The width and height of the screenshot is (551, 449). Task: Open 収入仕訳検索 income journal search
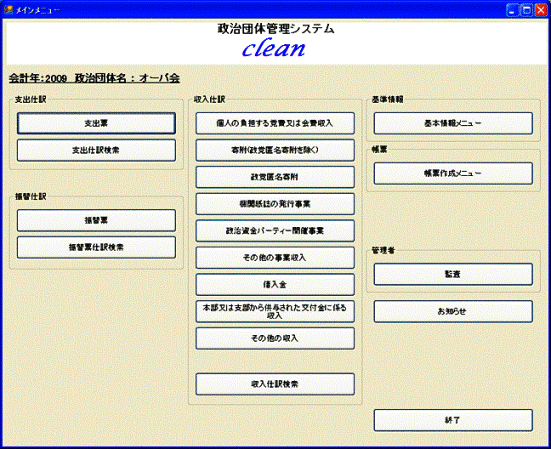[x=275, y=384]
